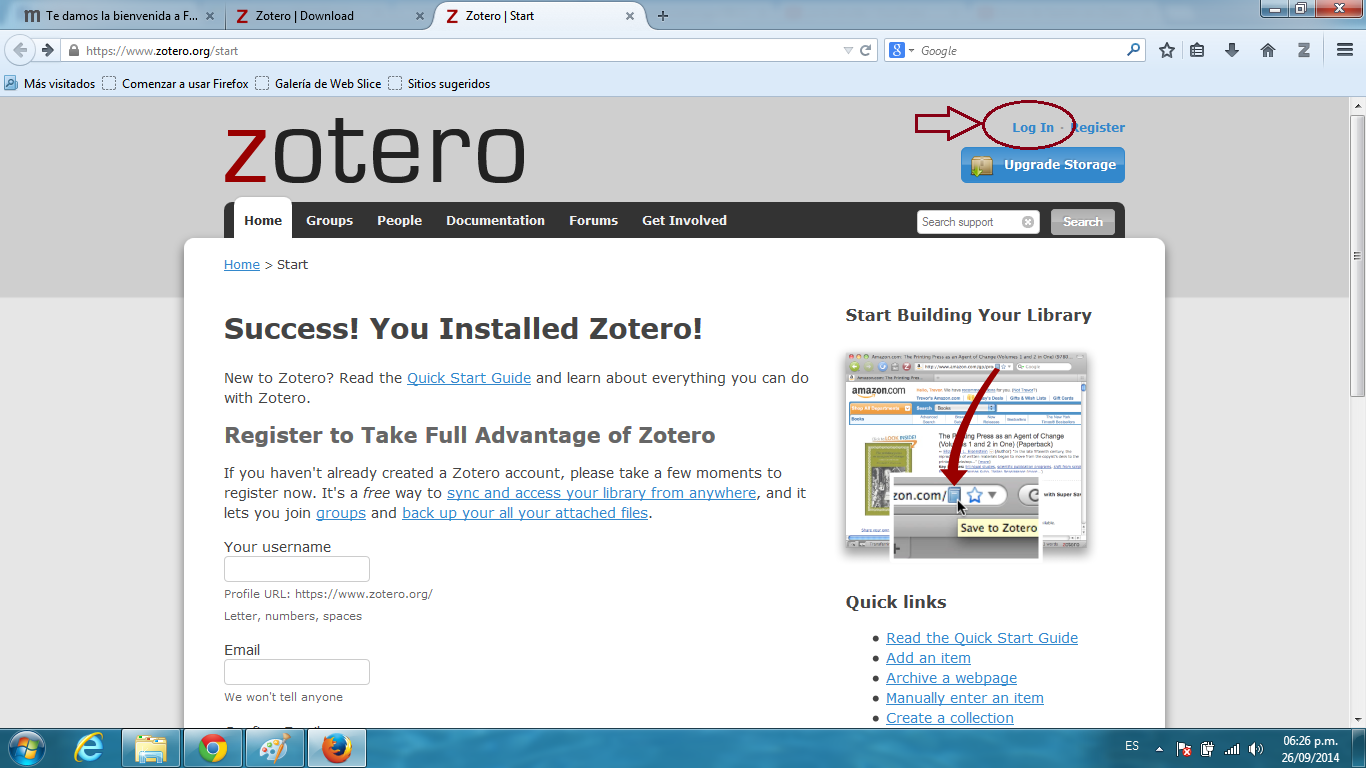The width and height of the screenshot is (1366, 768).
Task: Click the Upgrade Storage button
Action: (1042, 164)
